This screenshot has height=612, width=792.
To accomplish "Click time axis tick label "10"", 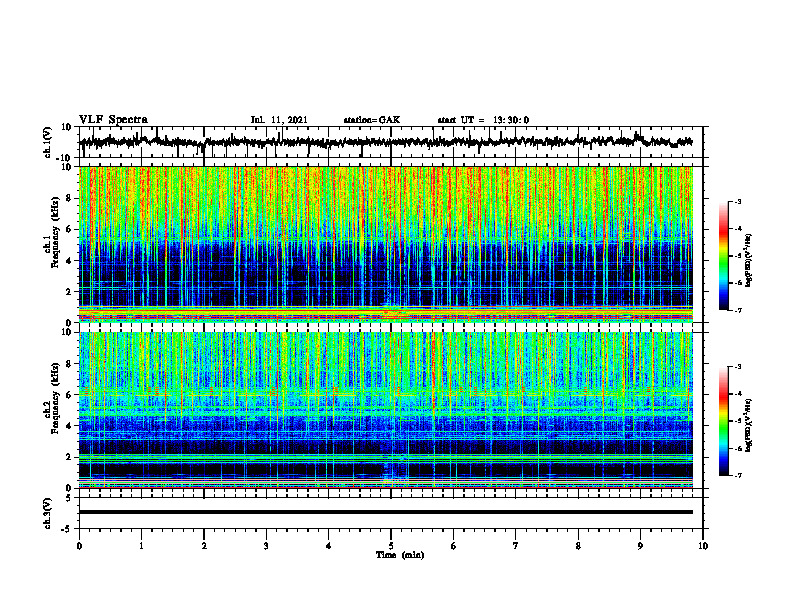I will tap(703, 546).
